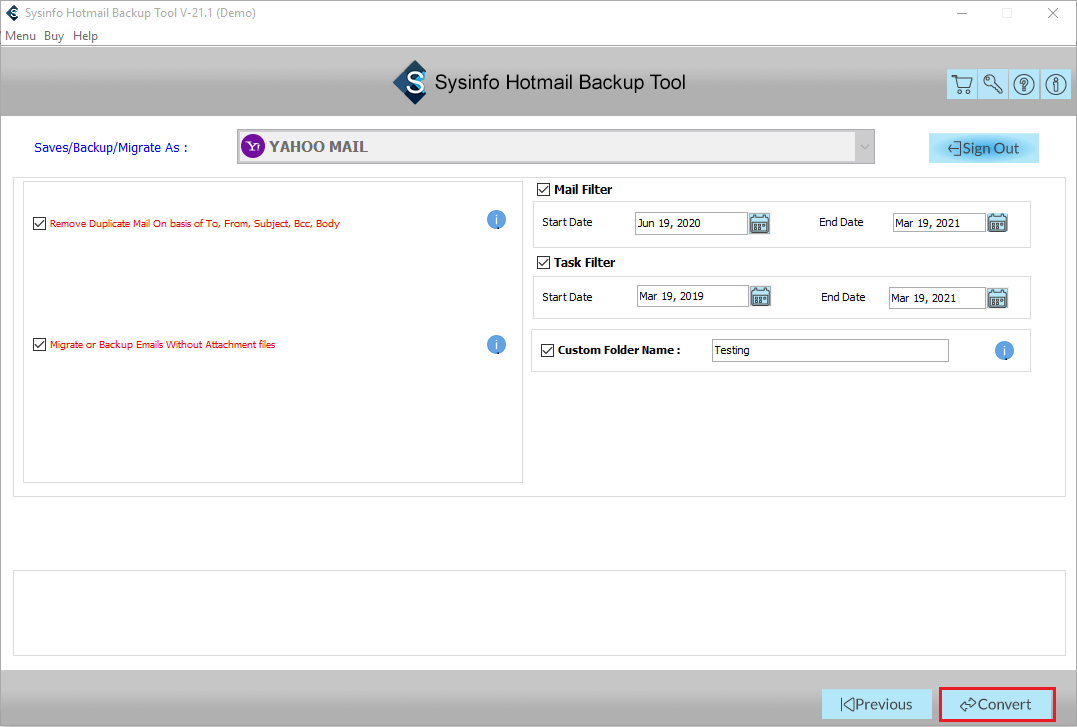Uncheck the Mail Filter checkbox

(x=543, y=190)
